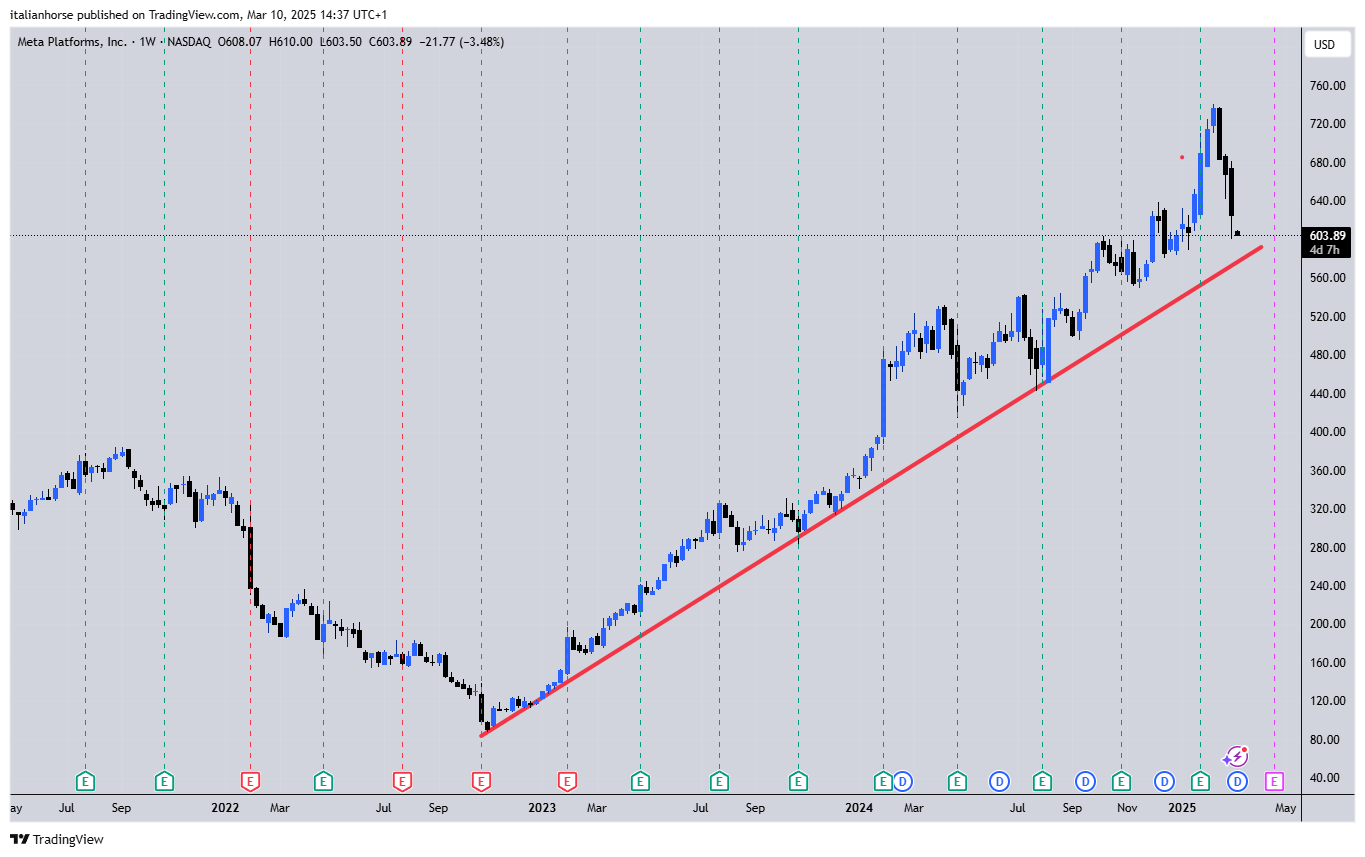
Task: Click the 2024 year label on time axis
Action: click(x=858, y=807)
